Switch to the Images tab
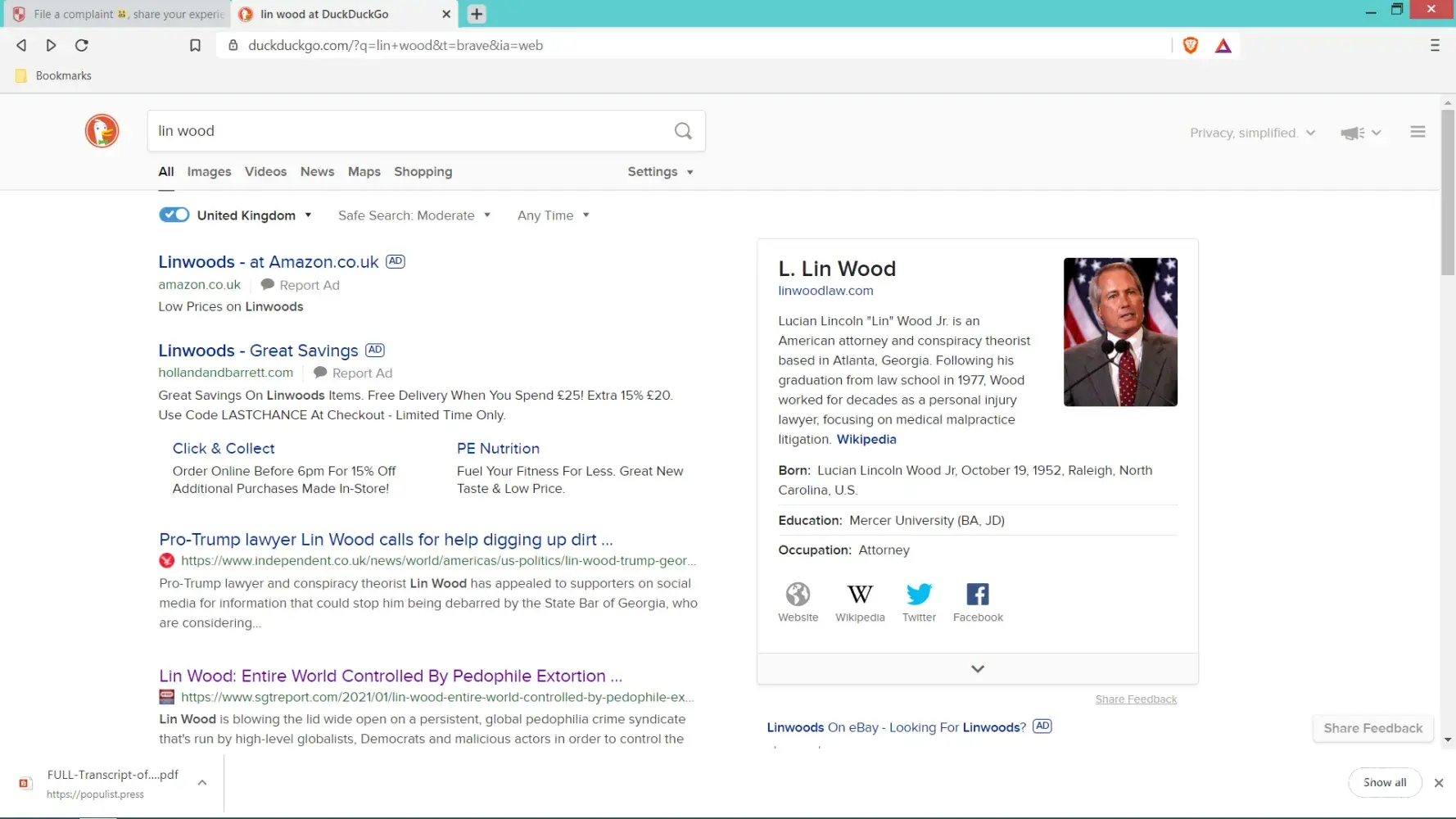 209,172
